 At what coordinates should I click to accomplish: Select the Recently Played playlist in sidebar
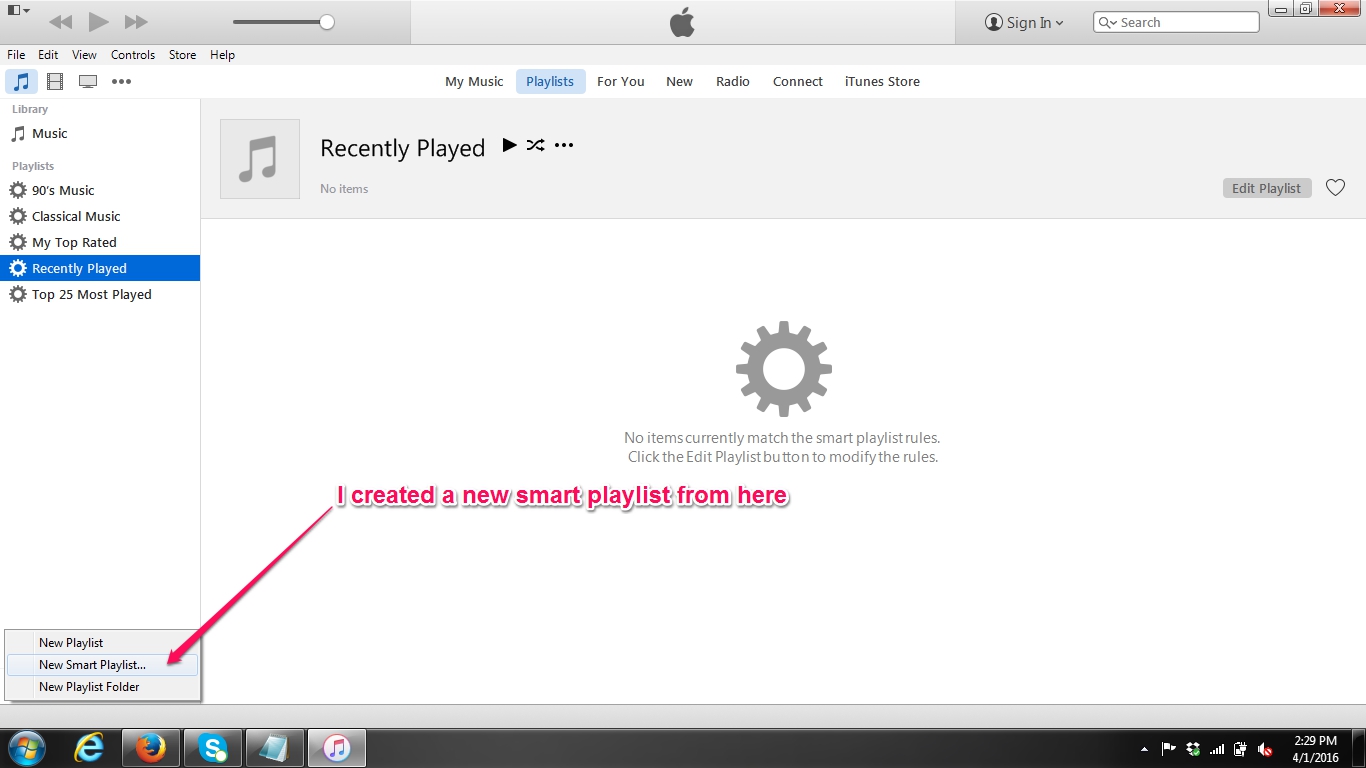(100, 268)
